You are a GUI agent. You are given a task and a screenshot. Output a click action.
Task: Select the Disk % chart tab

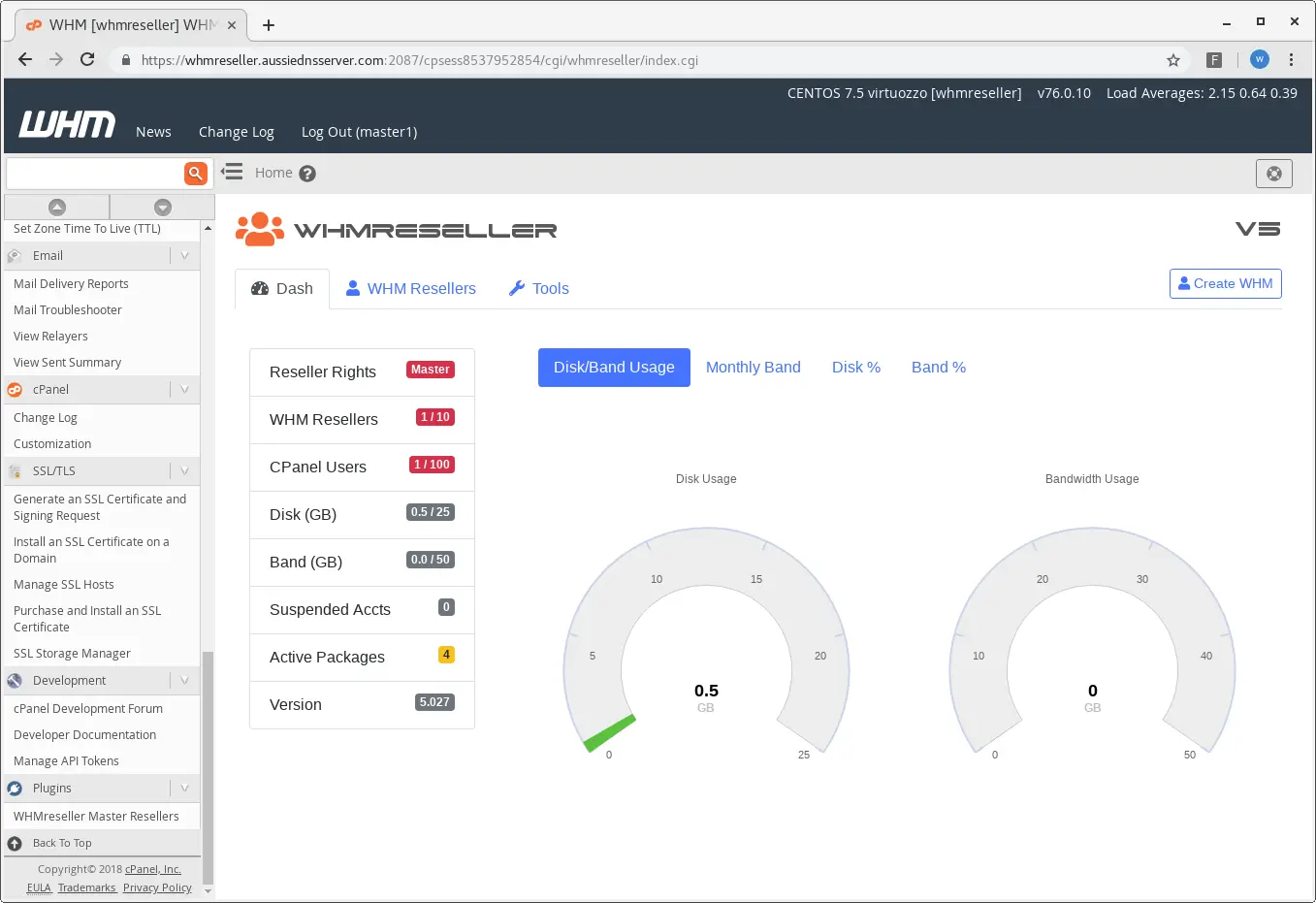tap(856, 368)
